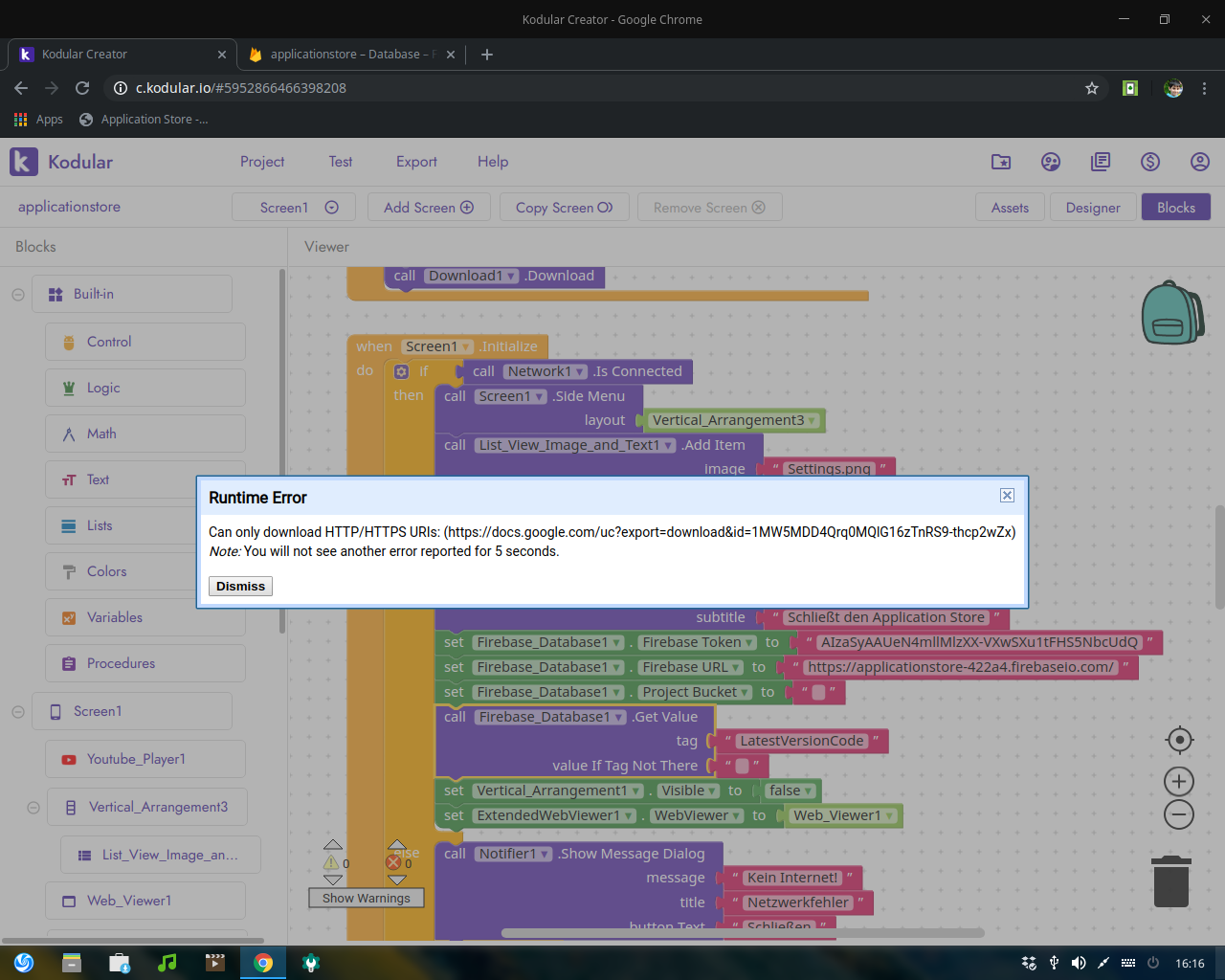Open the Export menu
This screenshot has height=980, width=1225.
pos(416,162)
